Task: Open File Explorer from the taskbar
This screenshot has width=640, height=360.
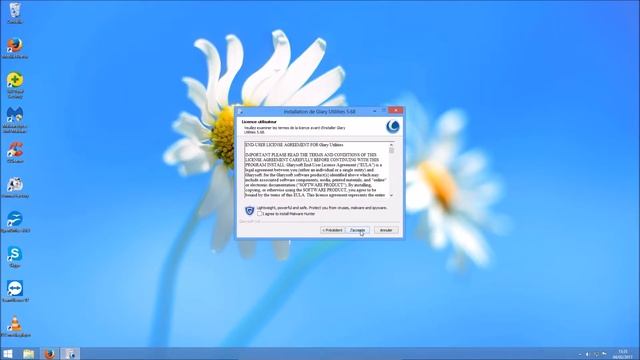Action: click(x=29, y=353)
